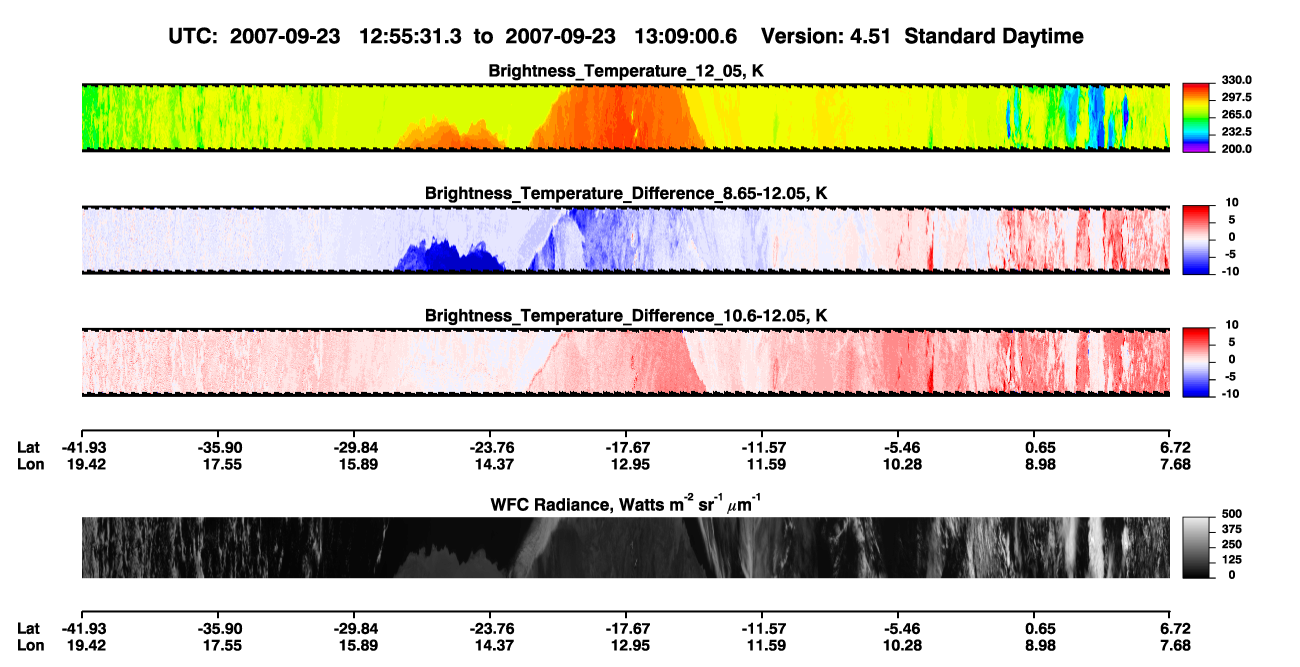Screen dimensions: 1300x667
Task: Click the 297.5 colorbar tick label
Action: pos(1236,97)
